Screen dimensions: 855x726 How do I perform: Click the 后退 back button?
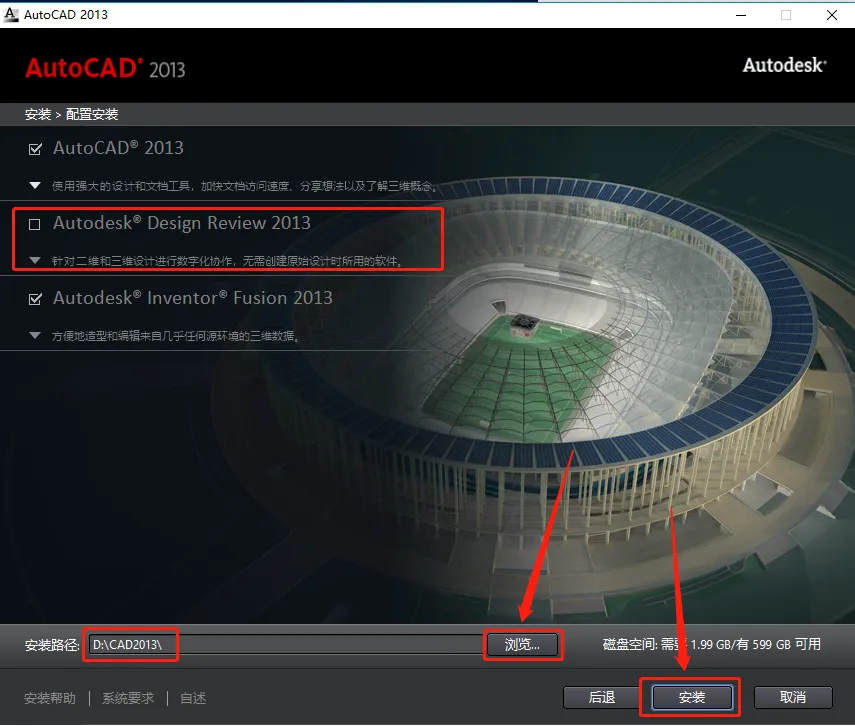(602, 697)
